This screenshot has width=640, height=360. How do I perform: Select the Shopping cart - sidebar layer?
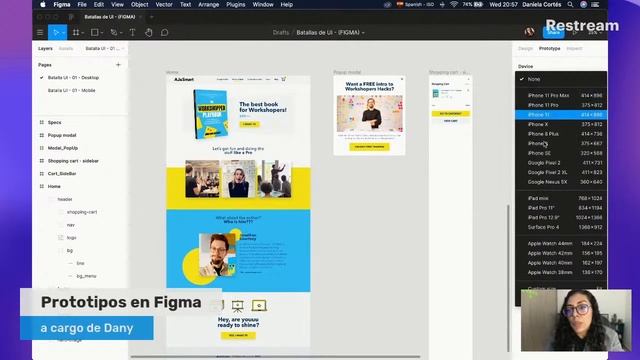tap(73, 161)
